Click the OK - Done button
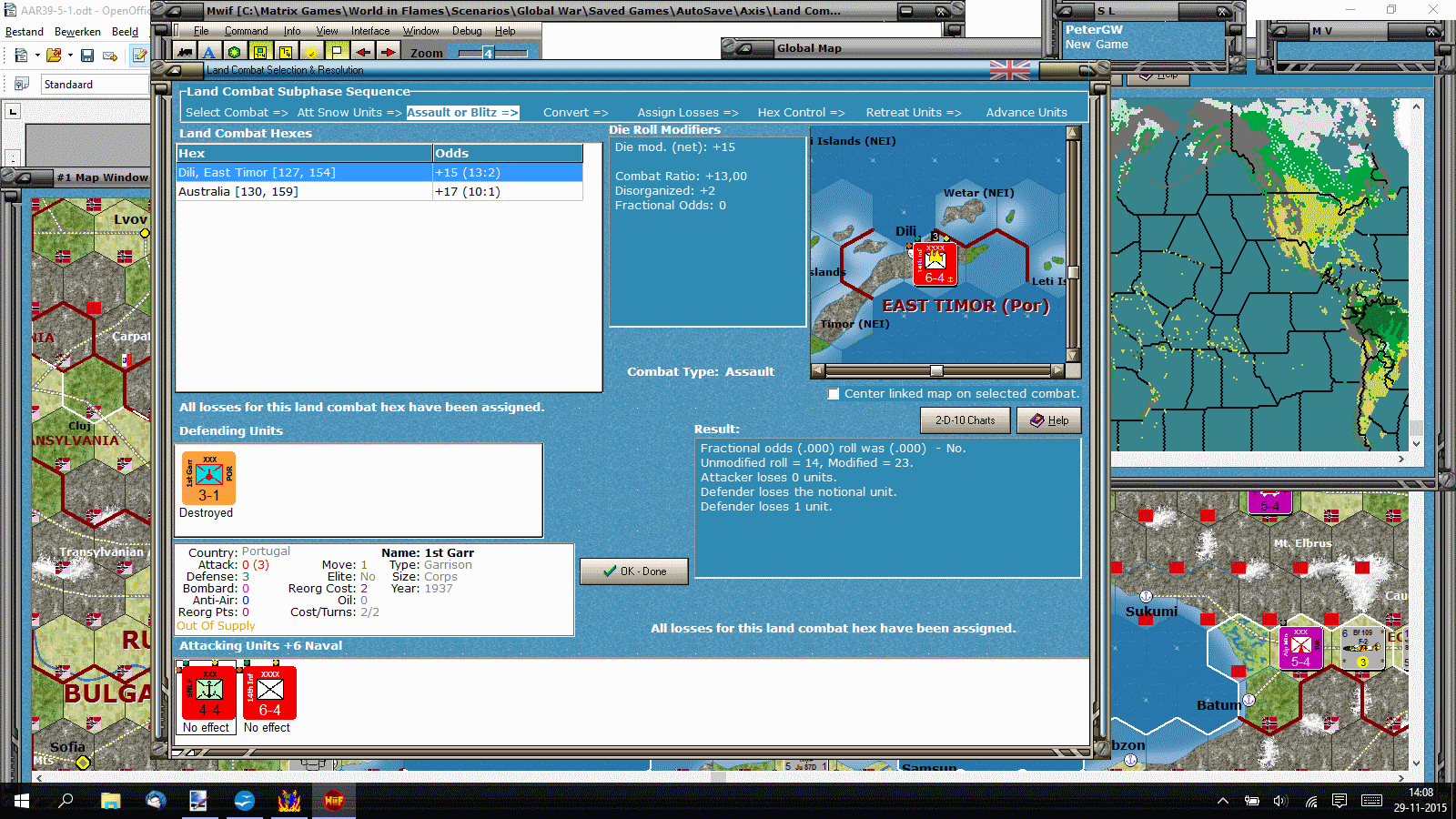 point(634,571)
